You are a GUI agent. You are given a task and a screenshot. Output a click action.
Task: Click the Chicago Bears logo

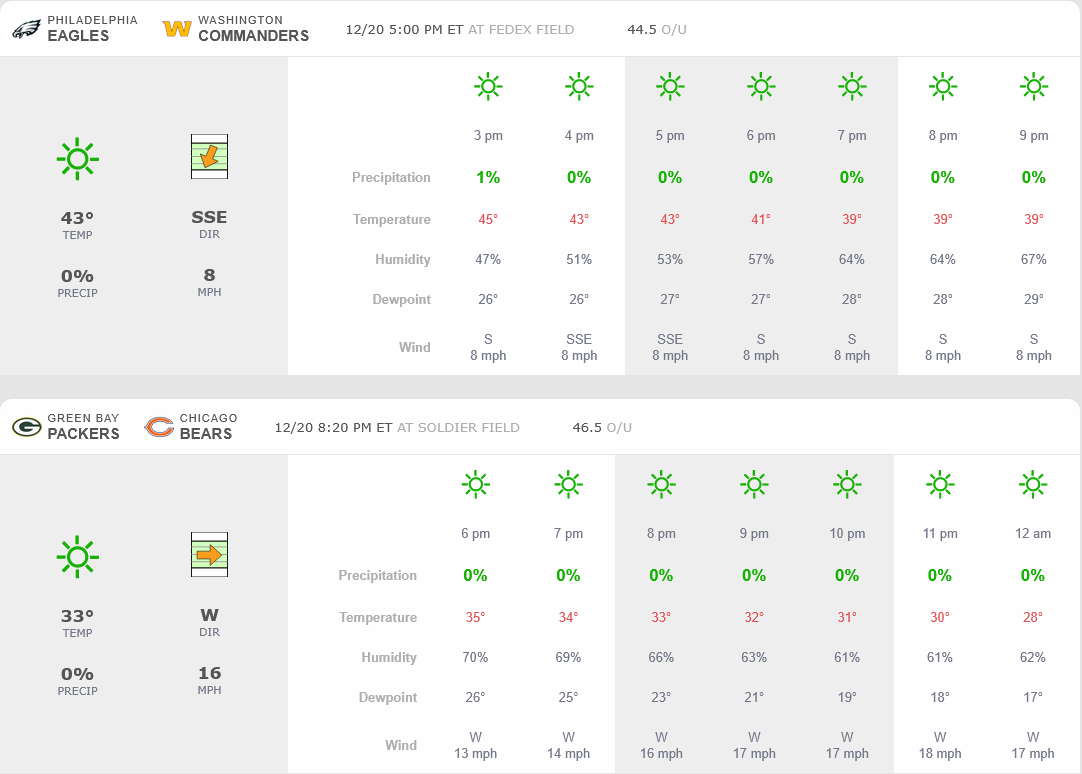pos(159,427)
